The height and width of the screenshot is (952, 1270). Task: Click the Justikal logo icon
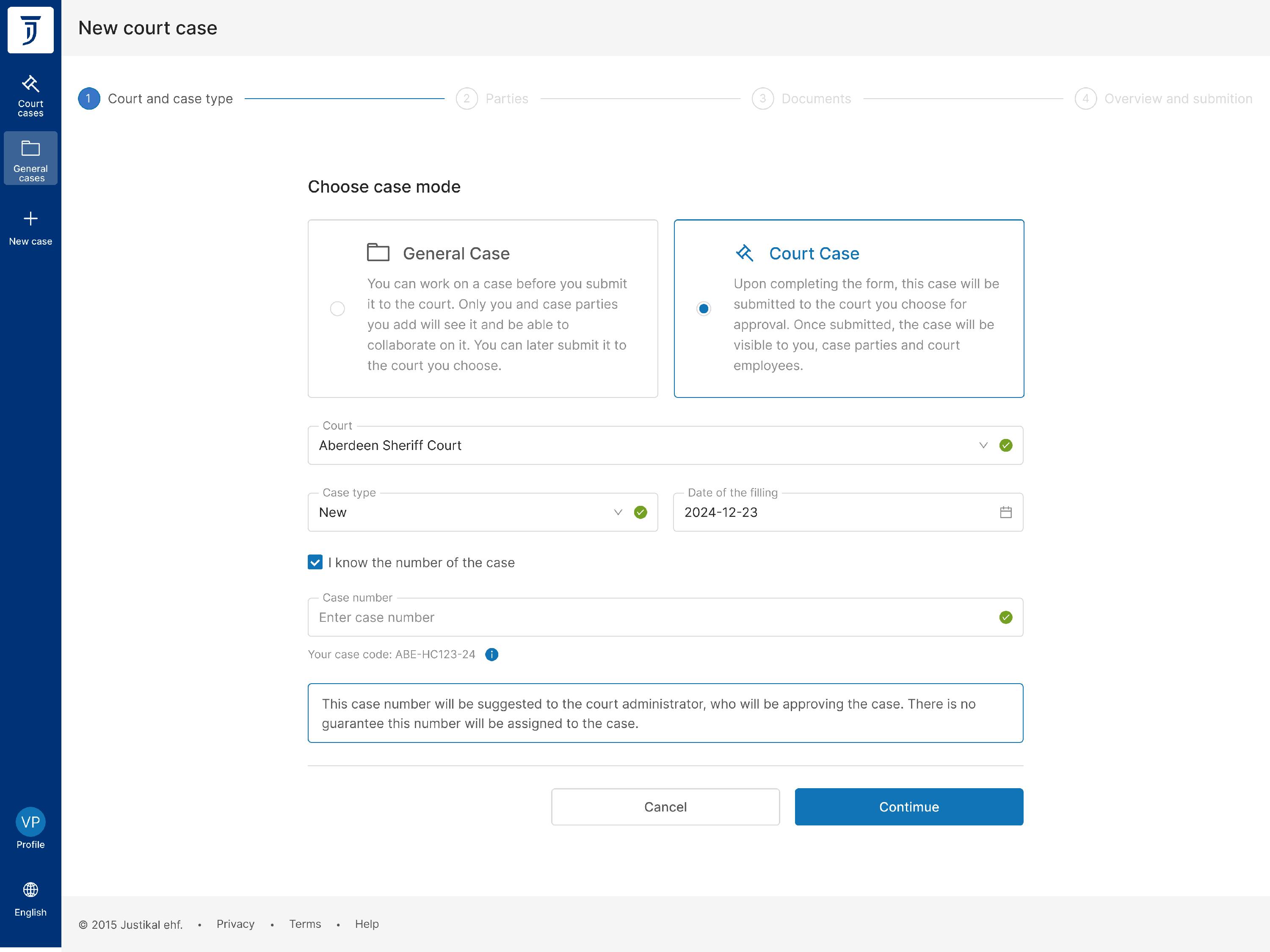(30, 30)
